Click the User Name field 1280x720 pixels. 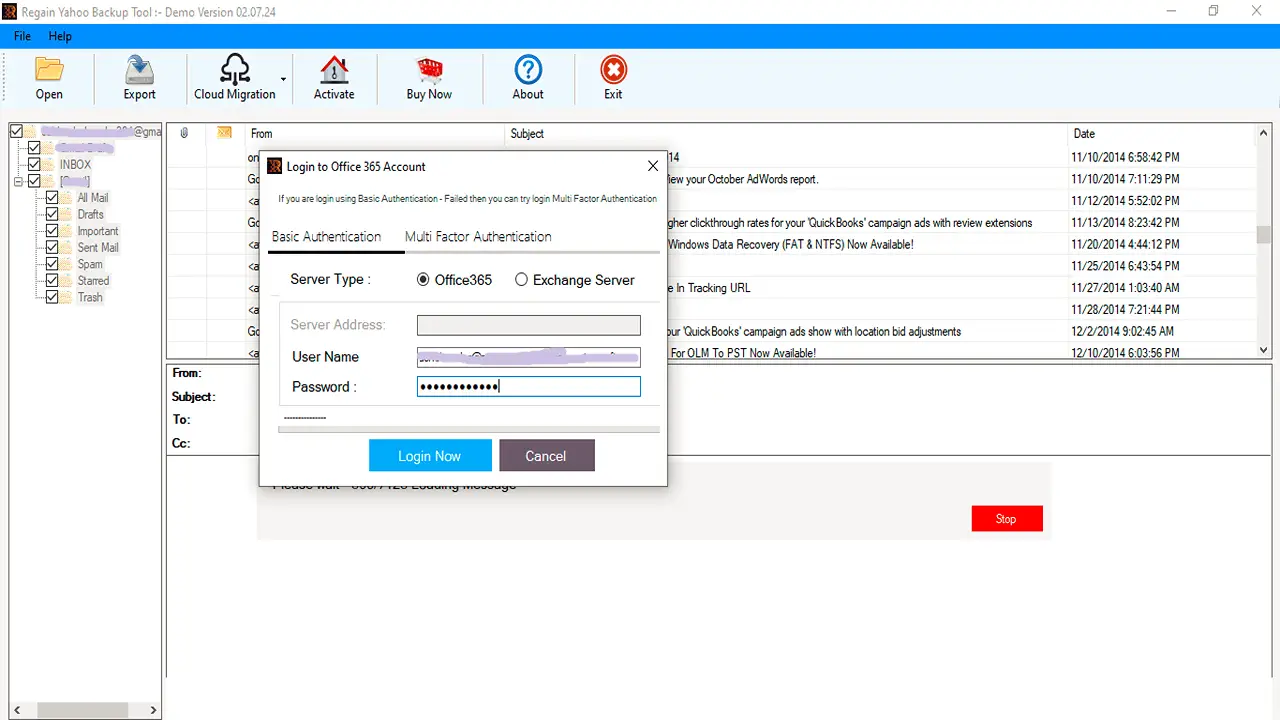(x=528, y=357)
